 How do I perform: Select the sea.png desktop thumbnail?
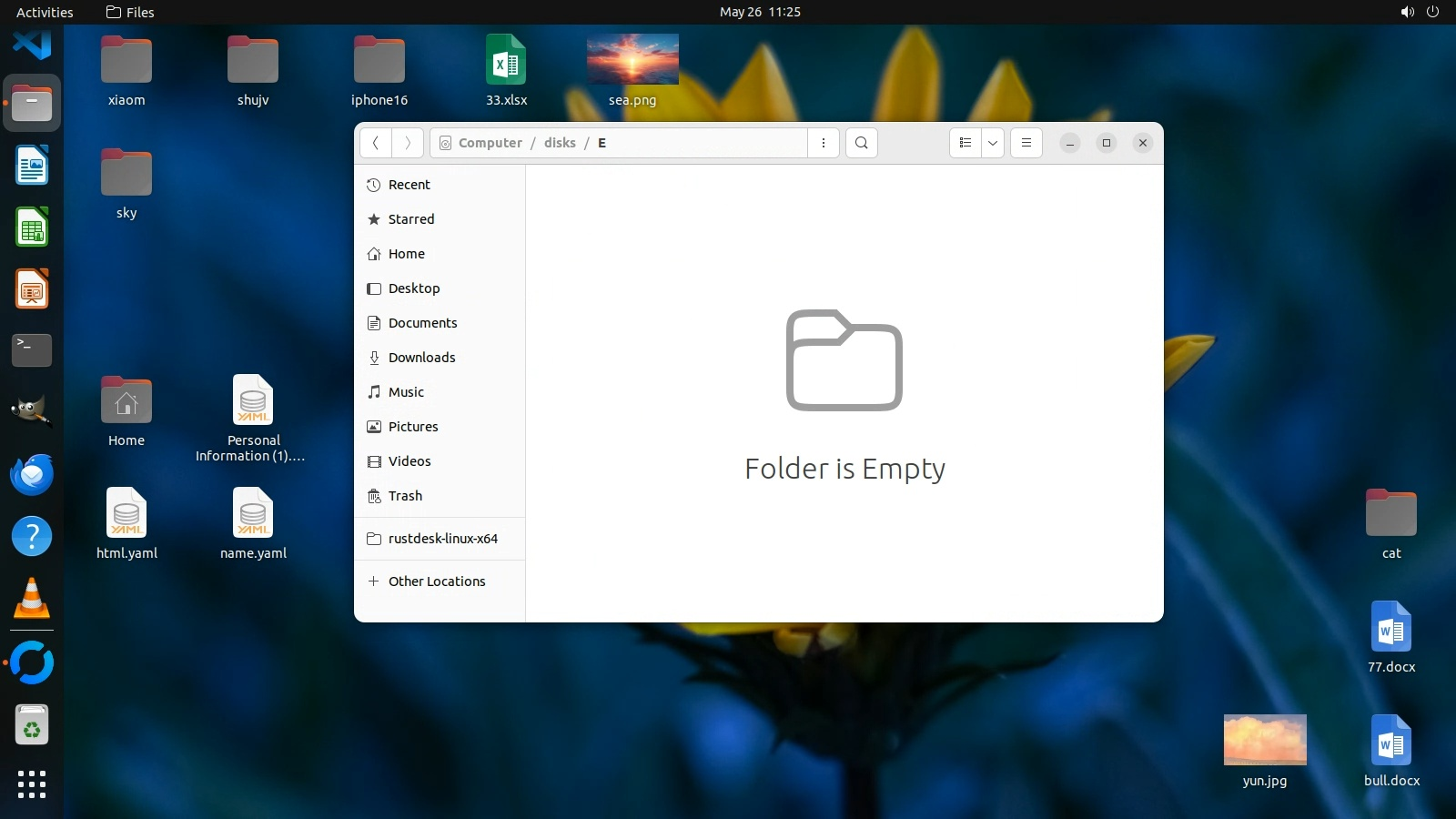(632, 60)
